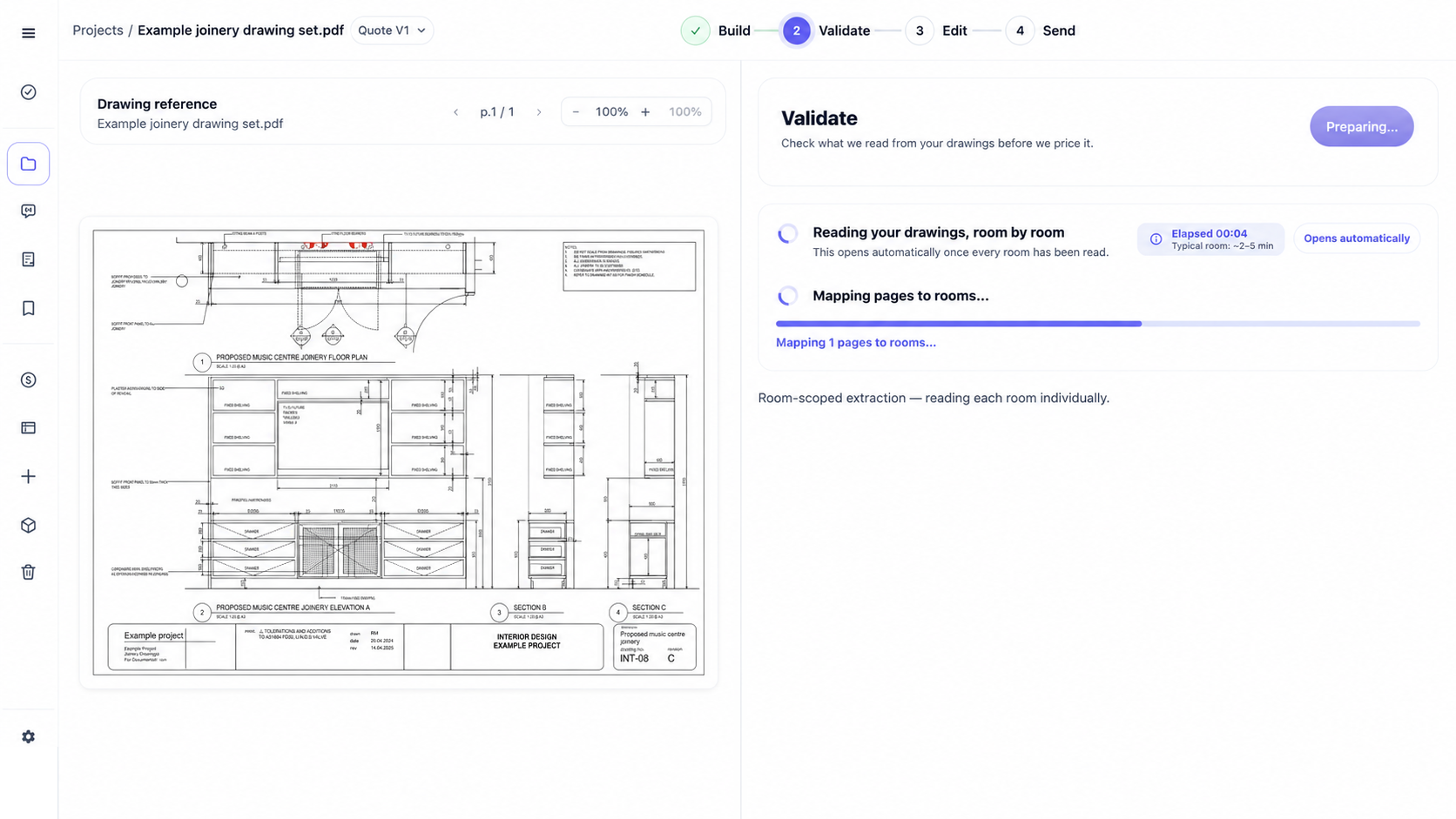The image size is (1456, 819).
Task: Go to the Build step
Action: (x=734, y=30)
